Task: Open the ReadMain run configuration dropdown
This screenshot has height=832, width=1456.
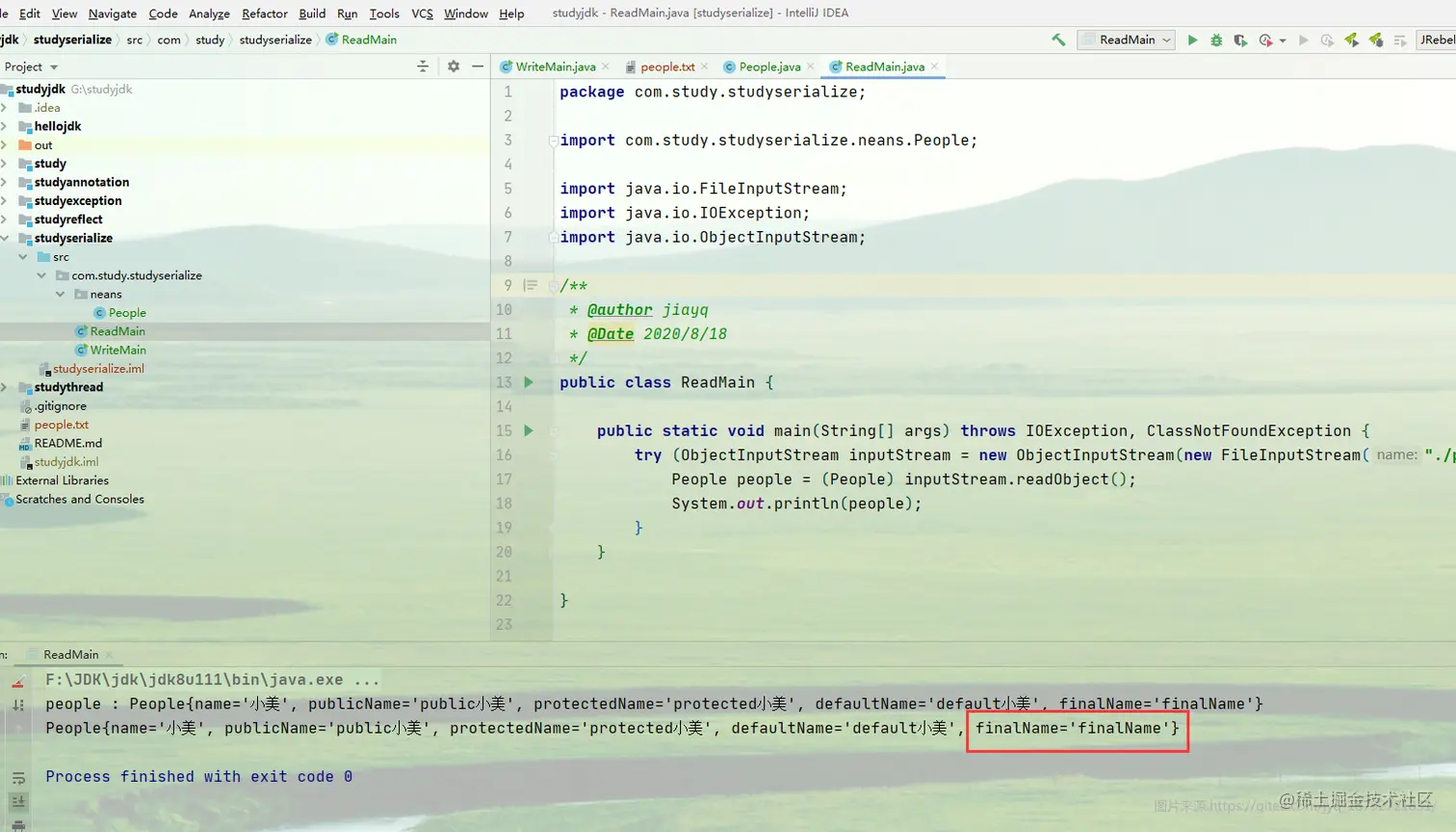Action: 1126,39
